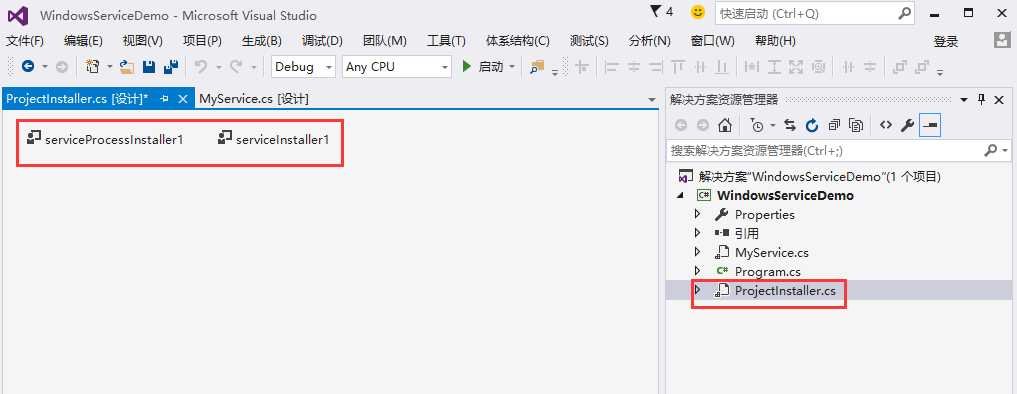The height and width of the screenshot is (394, 1017).
Task: Open the Navigate Backward history dropdown
Action: tap(45, 66)
